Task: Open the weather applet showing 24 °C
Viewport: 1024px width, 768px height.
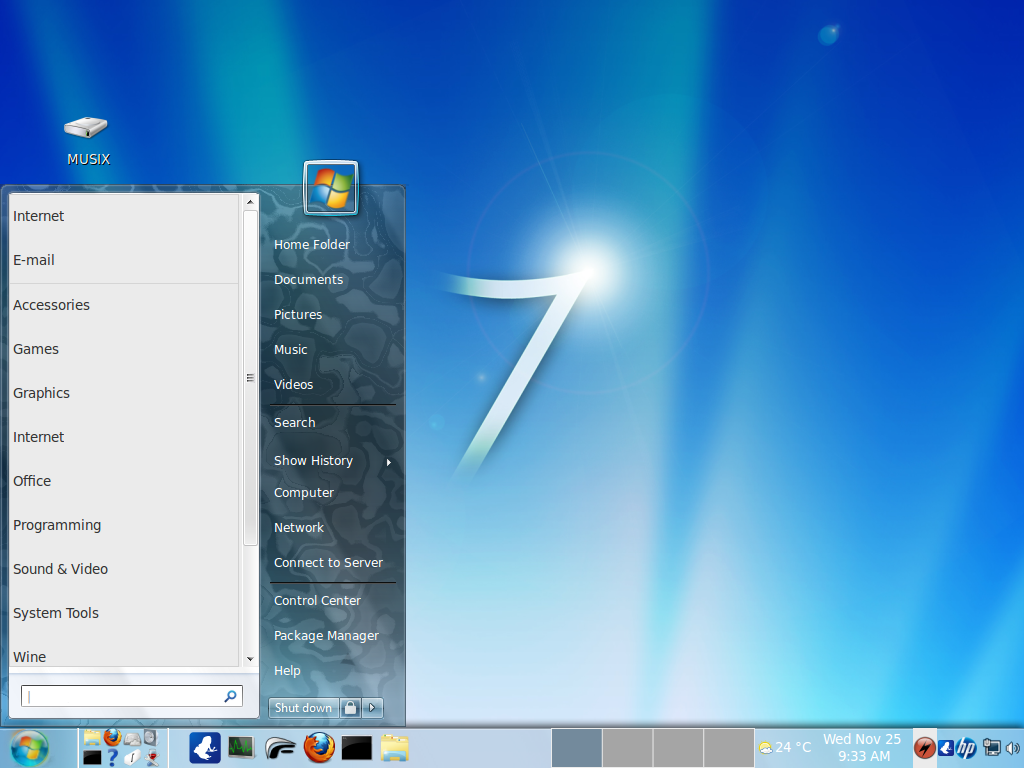Action: click(784, 748)
